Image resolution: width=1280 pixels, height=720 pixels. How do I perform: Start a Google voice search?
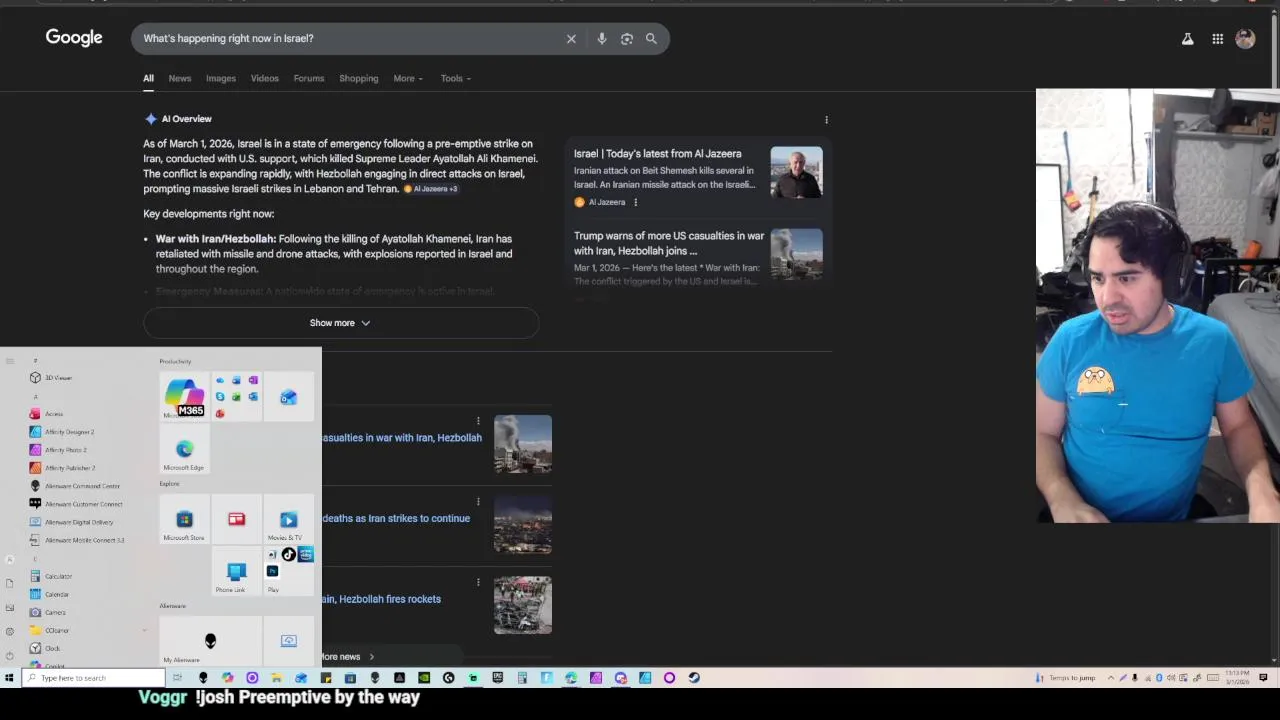click(x=601, y=39)
